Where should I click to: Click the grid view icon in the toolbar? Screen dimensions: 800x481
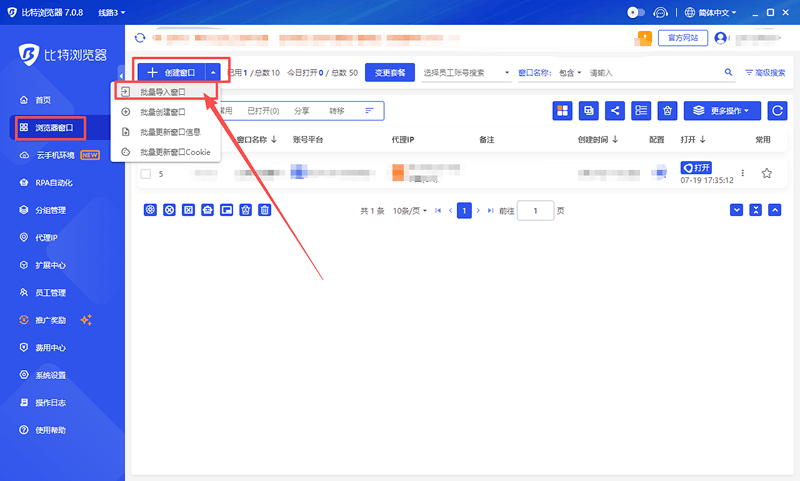pos(563,111)
